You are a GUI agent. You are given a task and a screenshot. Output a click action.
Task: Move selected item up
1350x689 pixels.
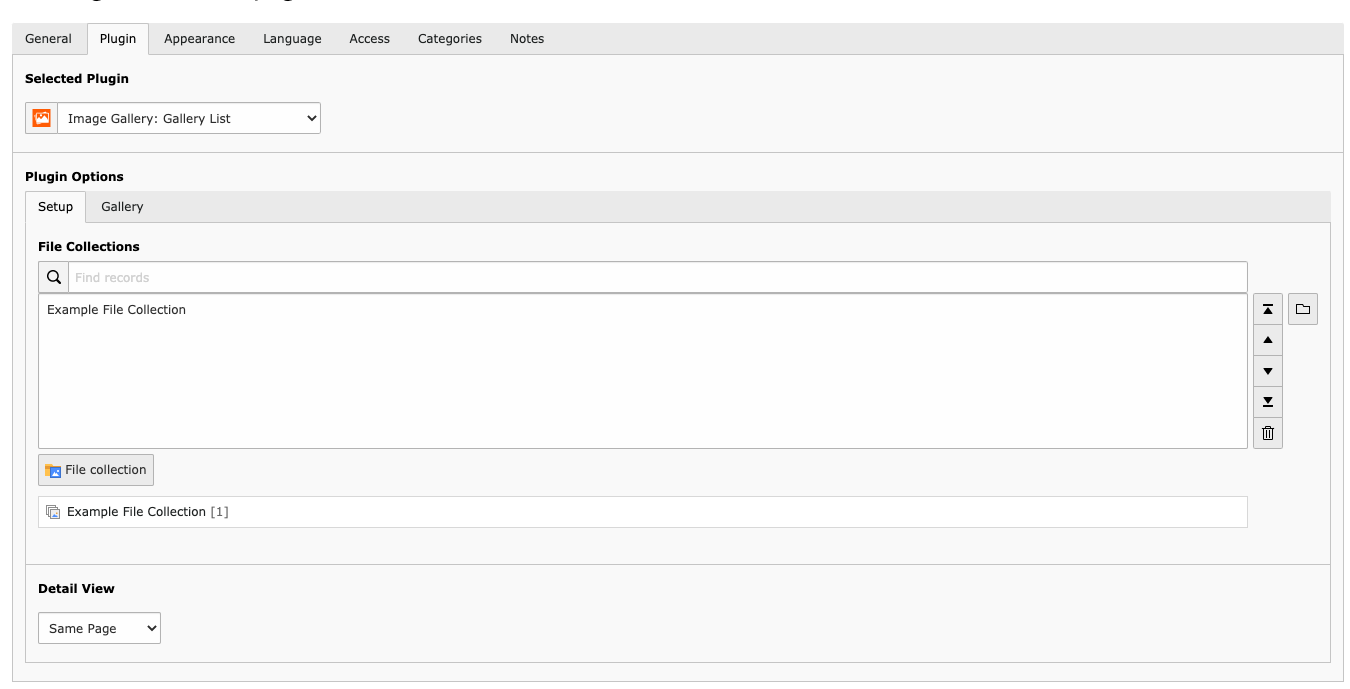1268,340
